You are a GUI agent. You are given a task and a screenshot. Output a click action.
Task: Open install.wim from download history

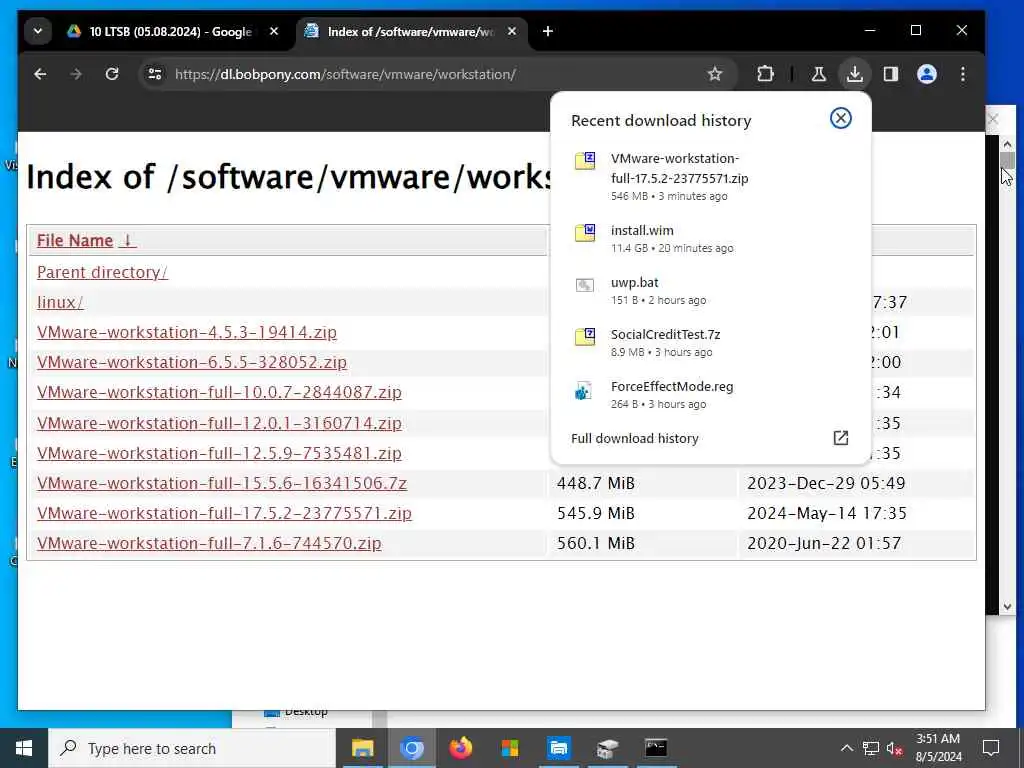(x=642, y=230)
